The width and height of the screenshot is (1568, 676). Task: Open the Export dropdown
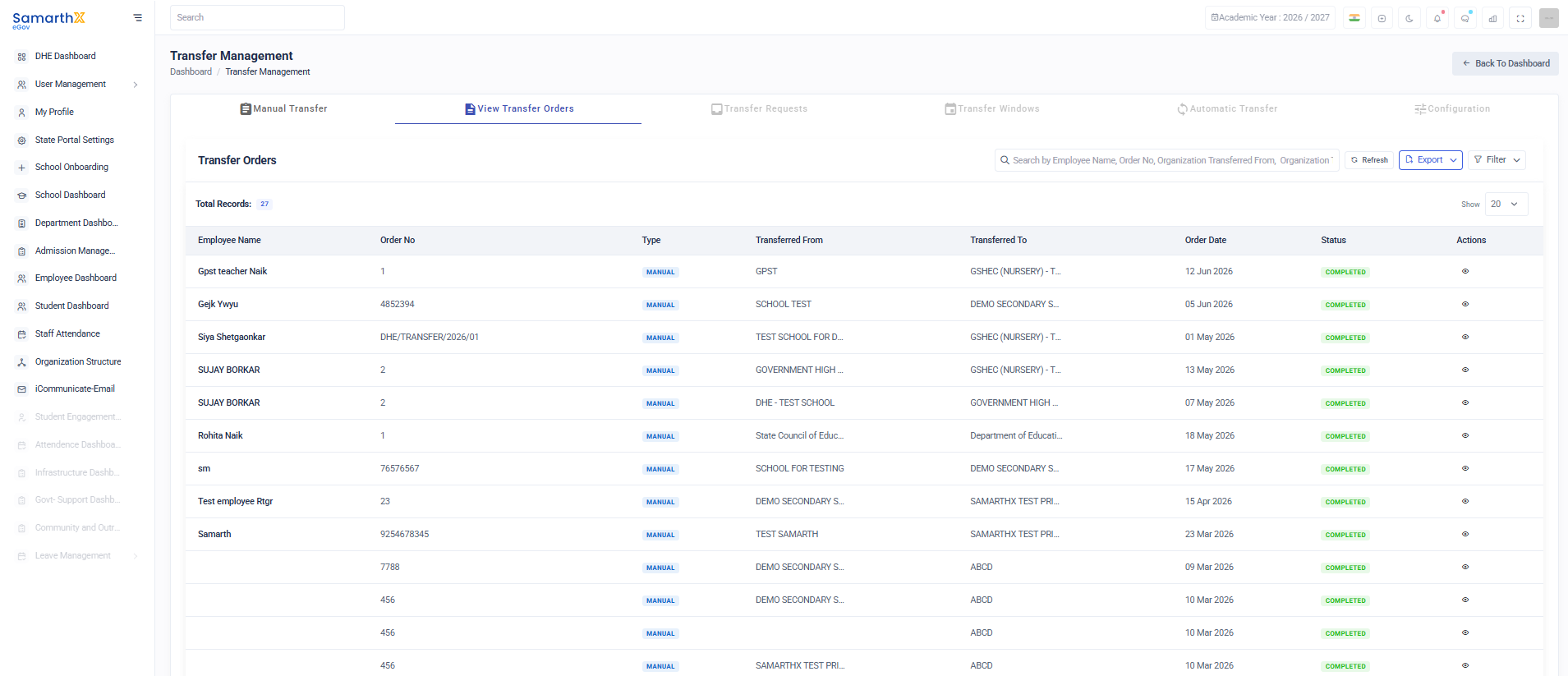[1431, 160]
